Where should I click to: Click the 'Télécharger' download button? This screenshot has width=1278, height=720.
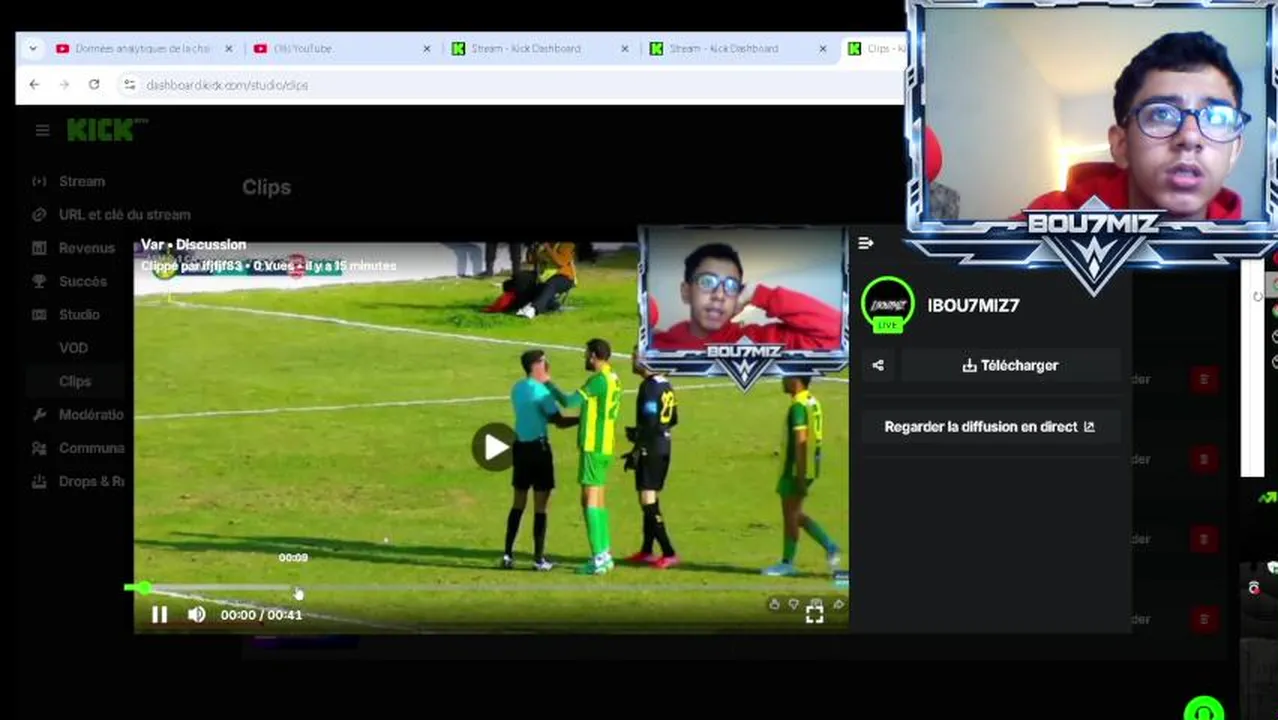coord(1009,365)
